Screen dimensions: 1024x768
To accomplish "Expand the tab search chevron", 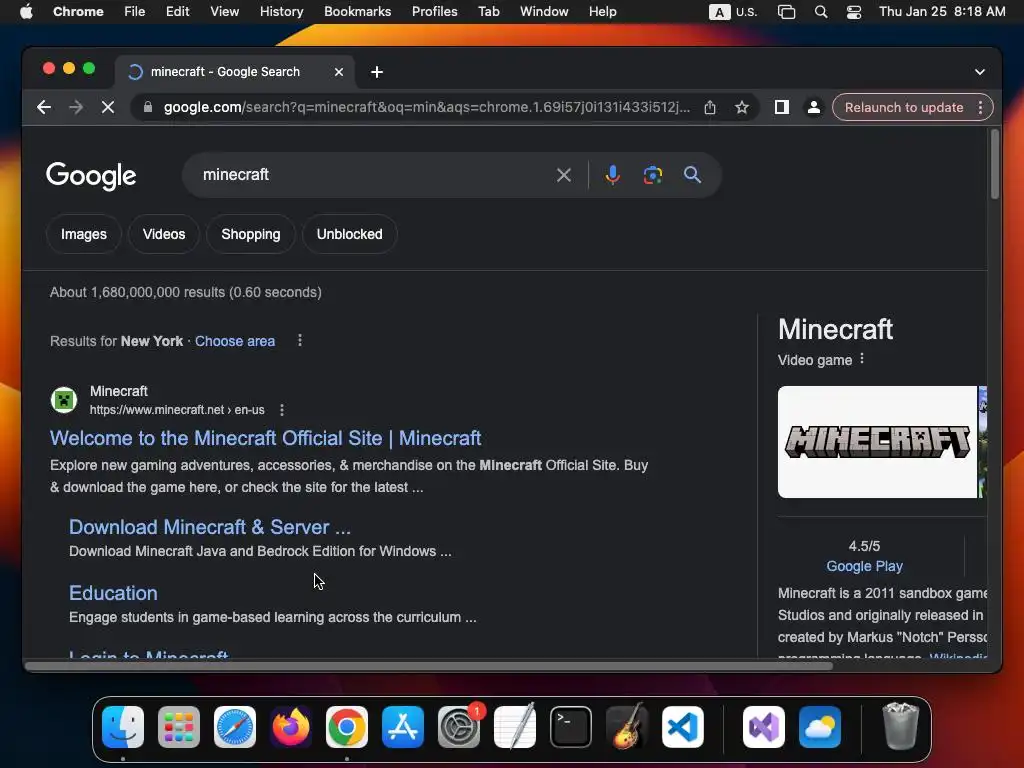I will (980, 72).
